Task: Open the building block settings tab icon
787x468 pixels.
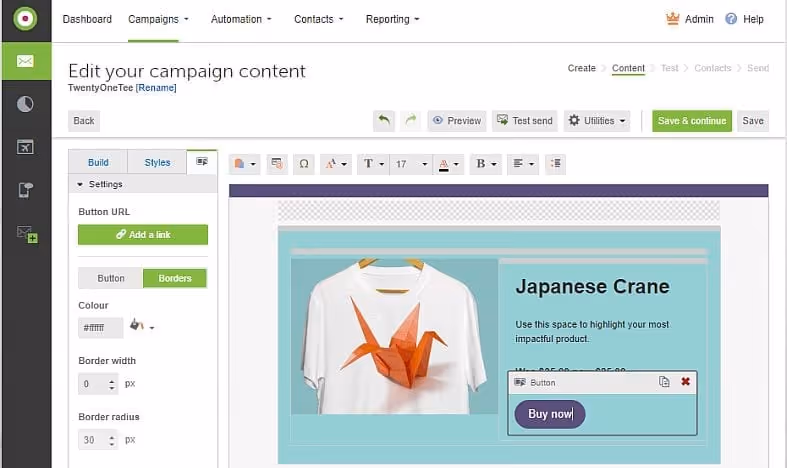Action: pyautogui.click(x=202, y=162)
